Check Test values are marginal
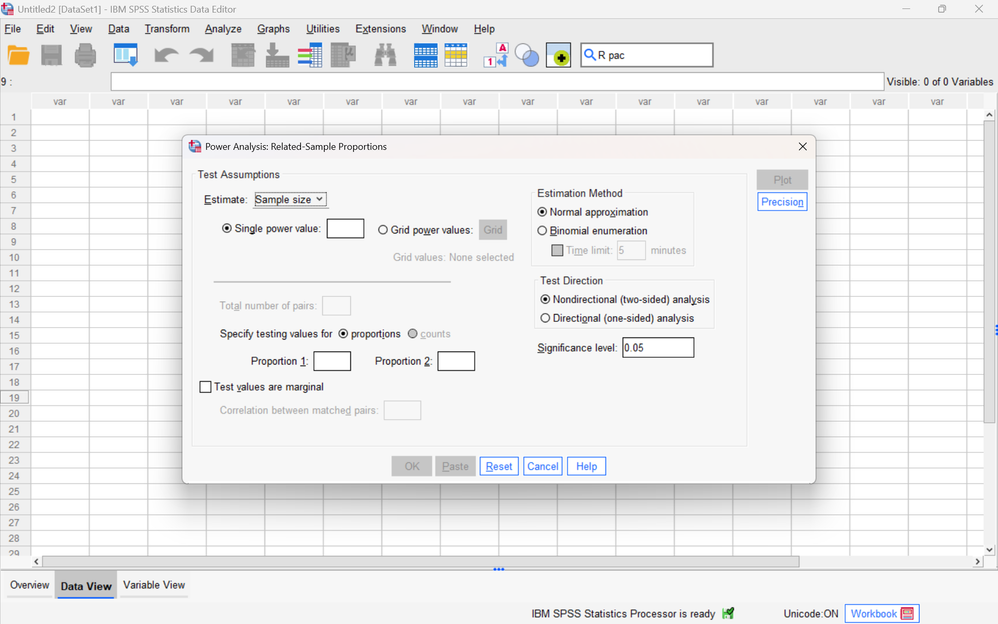998x624 pixels. click(205, 386)
